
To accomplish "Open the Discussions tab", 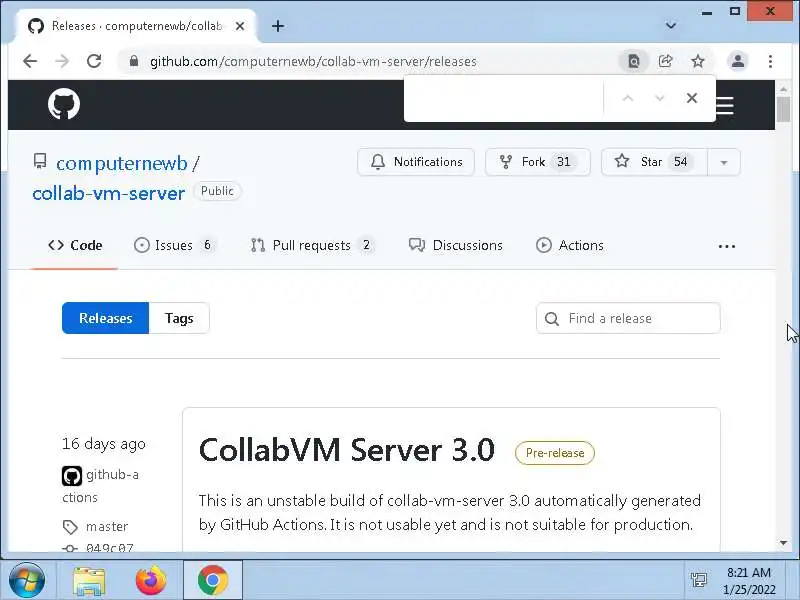I will click(456, 245).
